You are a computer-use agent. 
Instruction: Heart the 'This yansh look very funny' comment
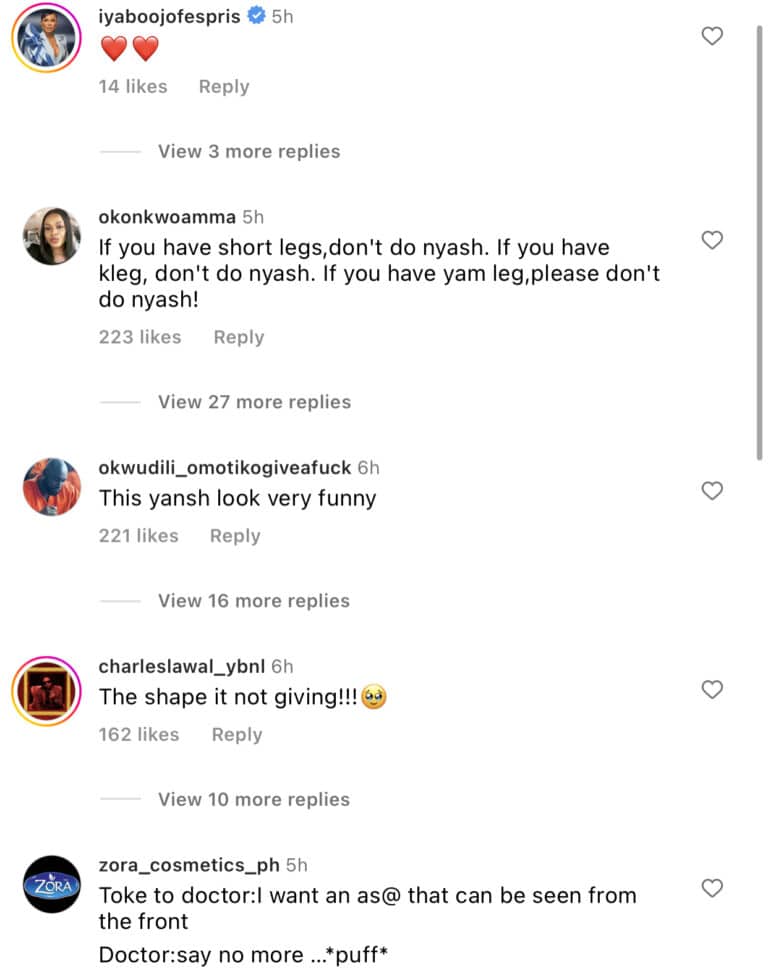(712, 490)
